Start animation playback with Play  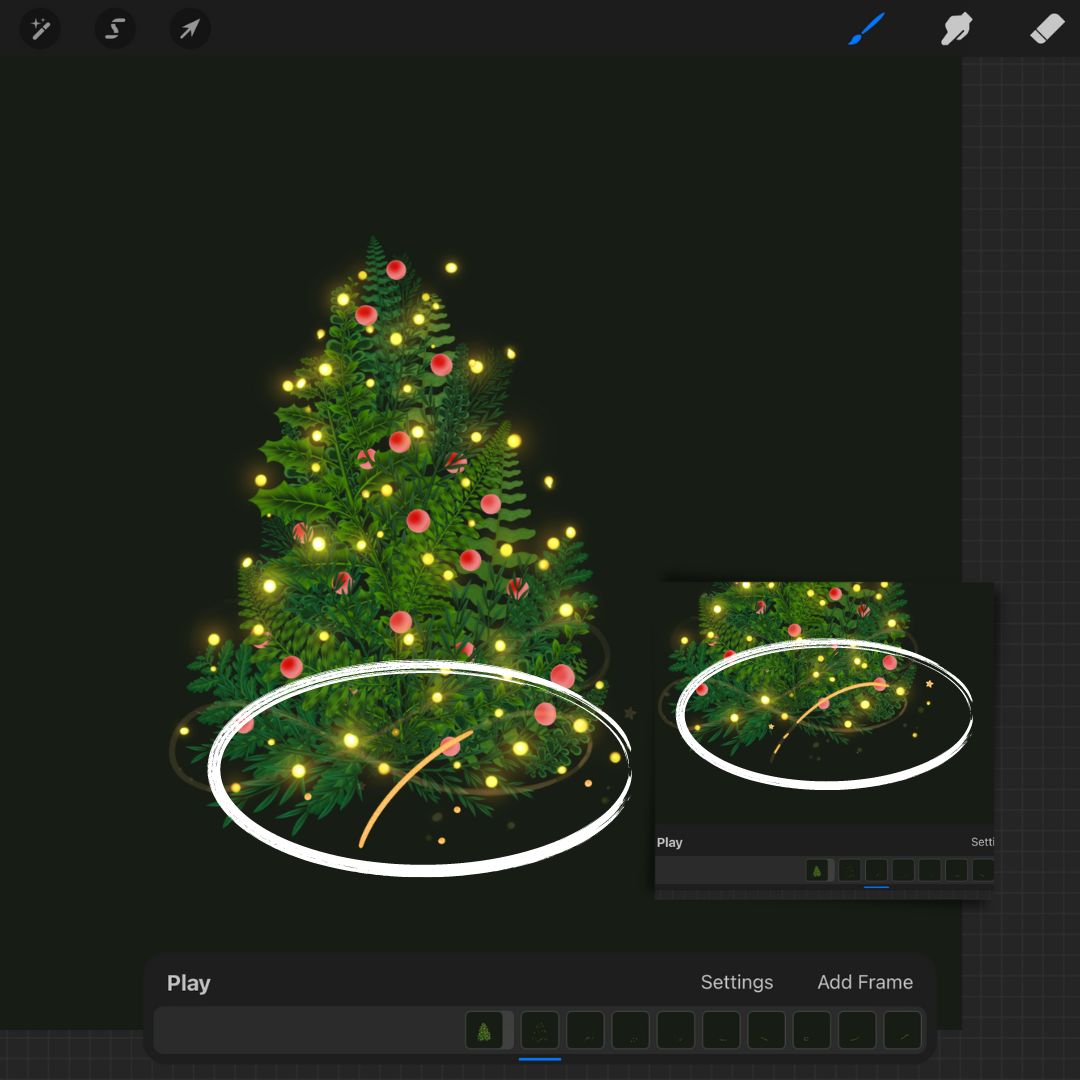(x=188, y=983)
